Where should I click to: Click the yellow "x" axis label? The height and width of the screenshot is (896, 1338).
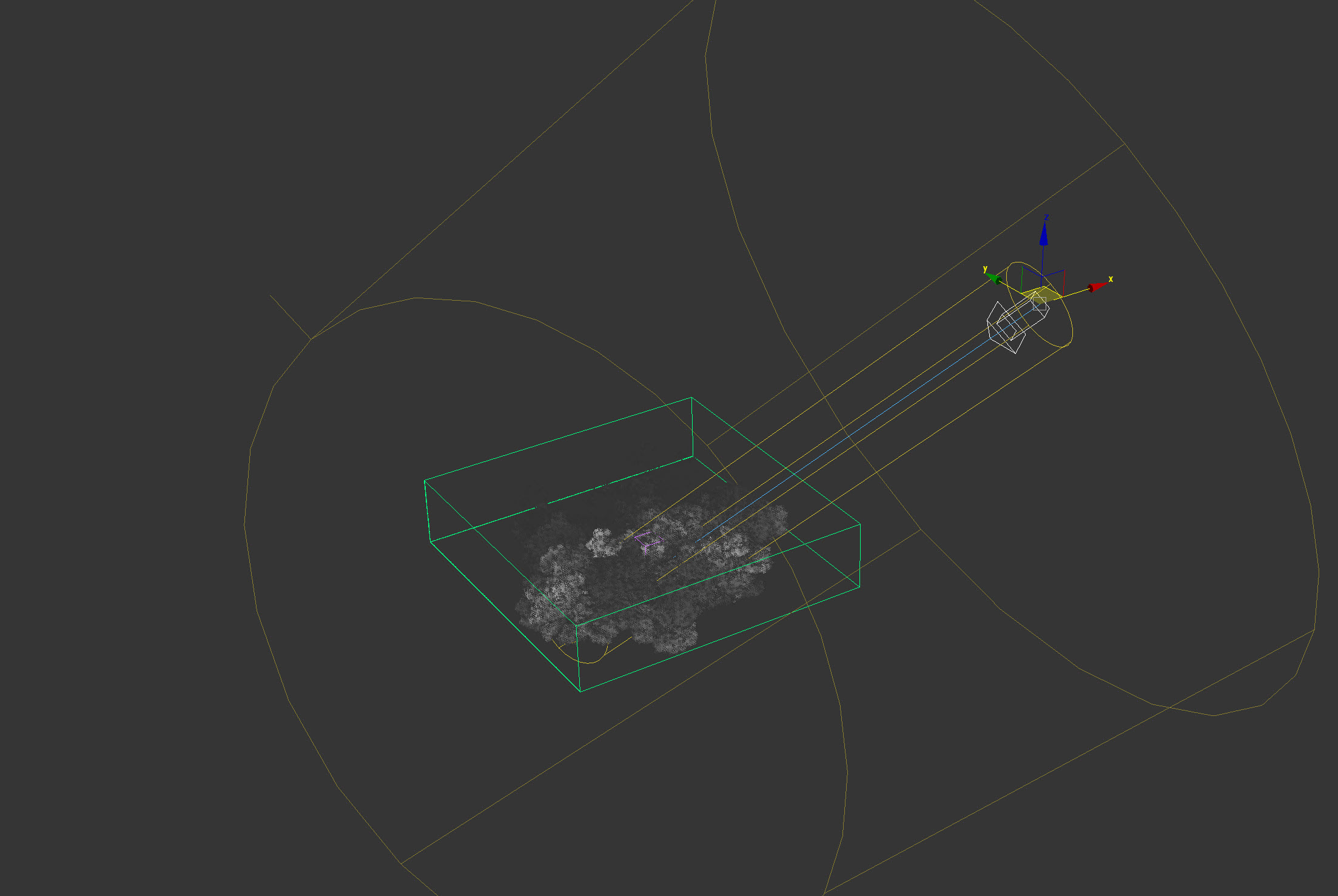click(1111, 279)
